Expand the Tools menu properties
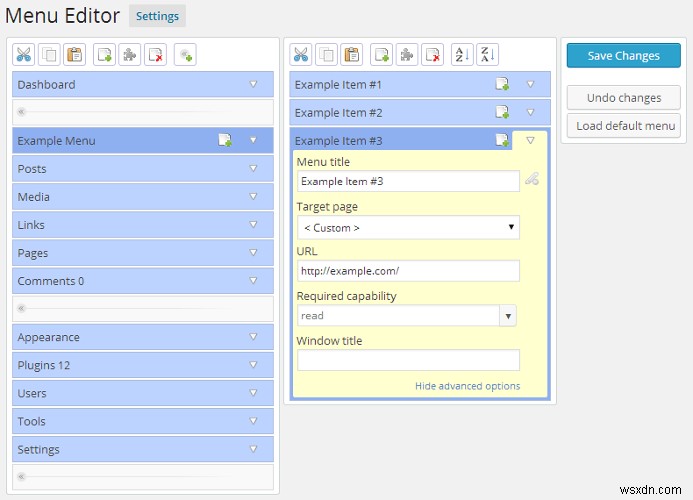The height and width of the screenshot is (500, 693). 253,421
